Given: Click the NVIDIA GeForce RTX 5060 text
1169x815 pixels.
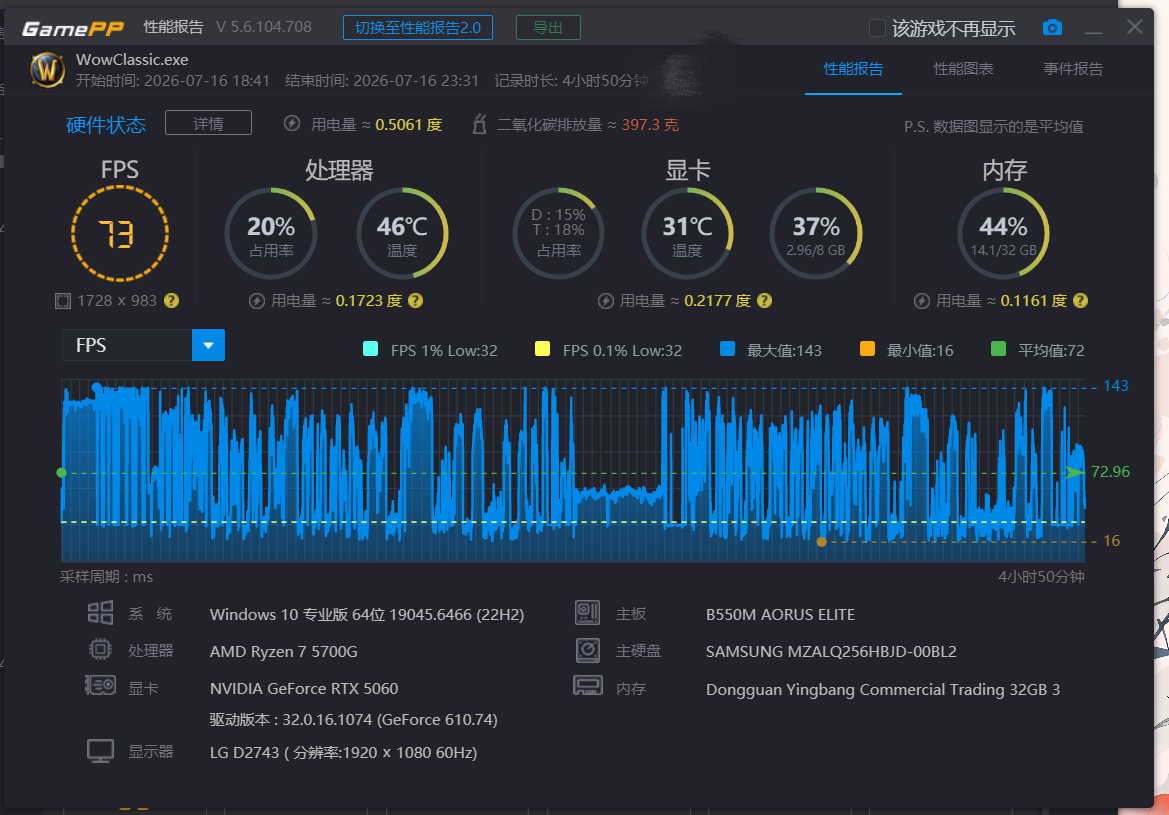Looking at the screenshot, I should point(304,688).
